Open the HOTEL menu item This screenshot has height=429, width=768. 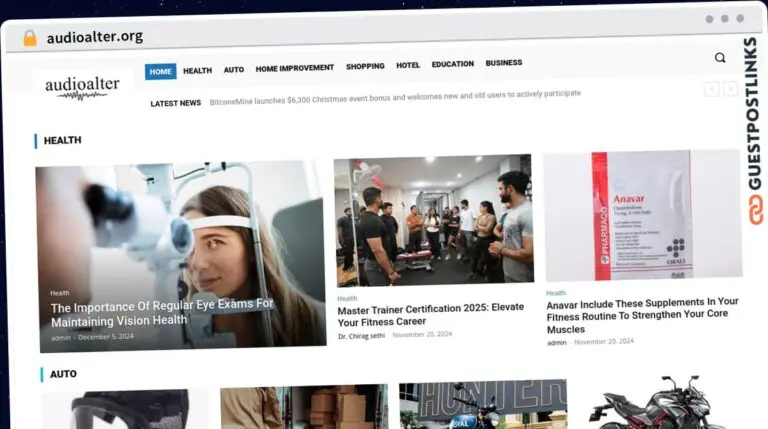pyautogui.click(x=408, y=65)
